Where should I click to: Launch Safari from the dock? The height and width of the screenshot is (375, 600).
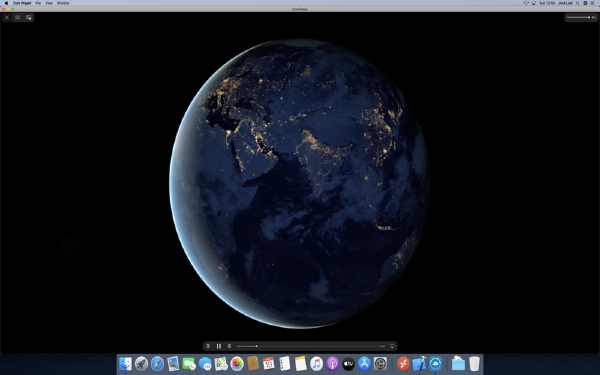click(x=157, y=364)
